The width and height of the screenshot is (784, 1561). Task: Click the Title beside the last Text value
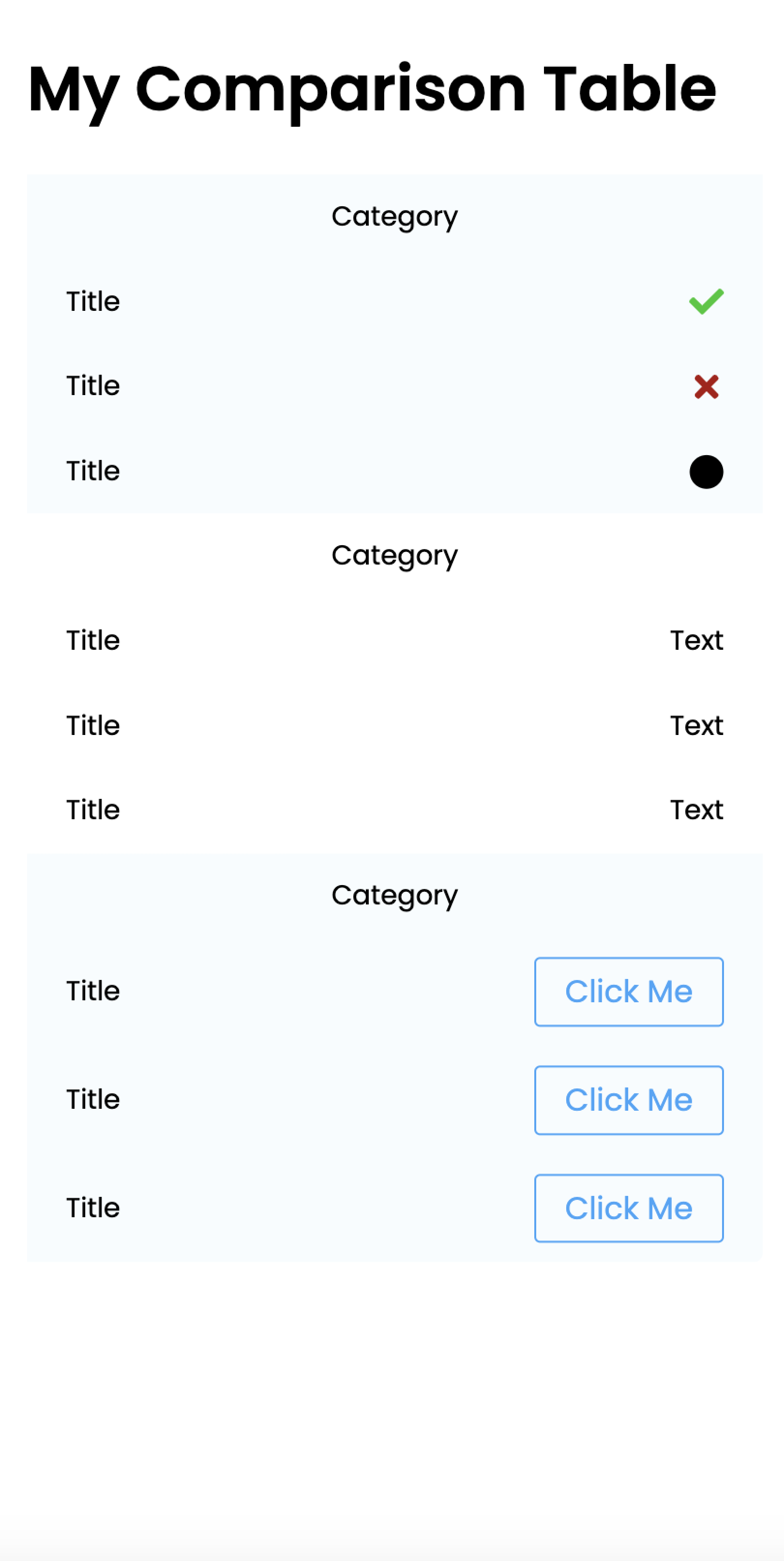click(93, 810)
